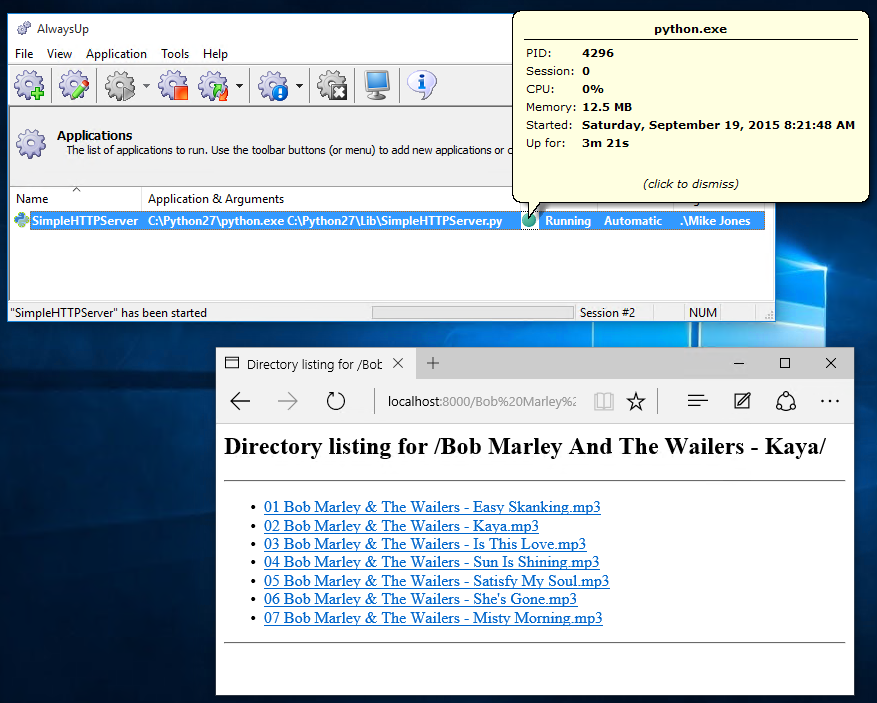
Task: Open 05 Satisfy My Soul.mp3 link
Action: coord(436,581)
